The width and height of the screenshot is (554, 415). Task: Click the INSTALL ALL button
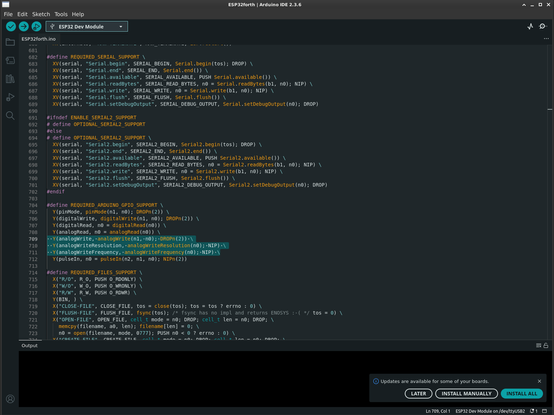[521, 393]
